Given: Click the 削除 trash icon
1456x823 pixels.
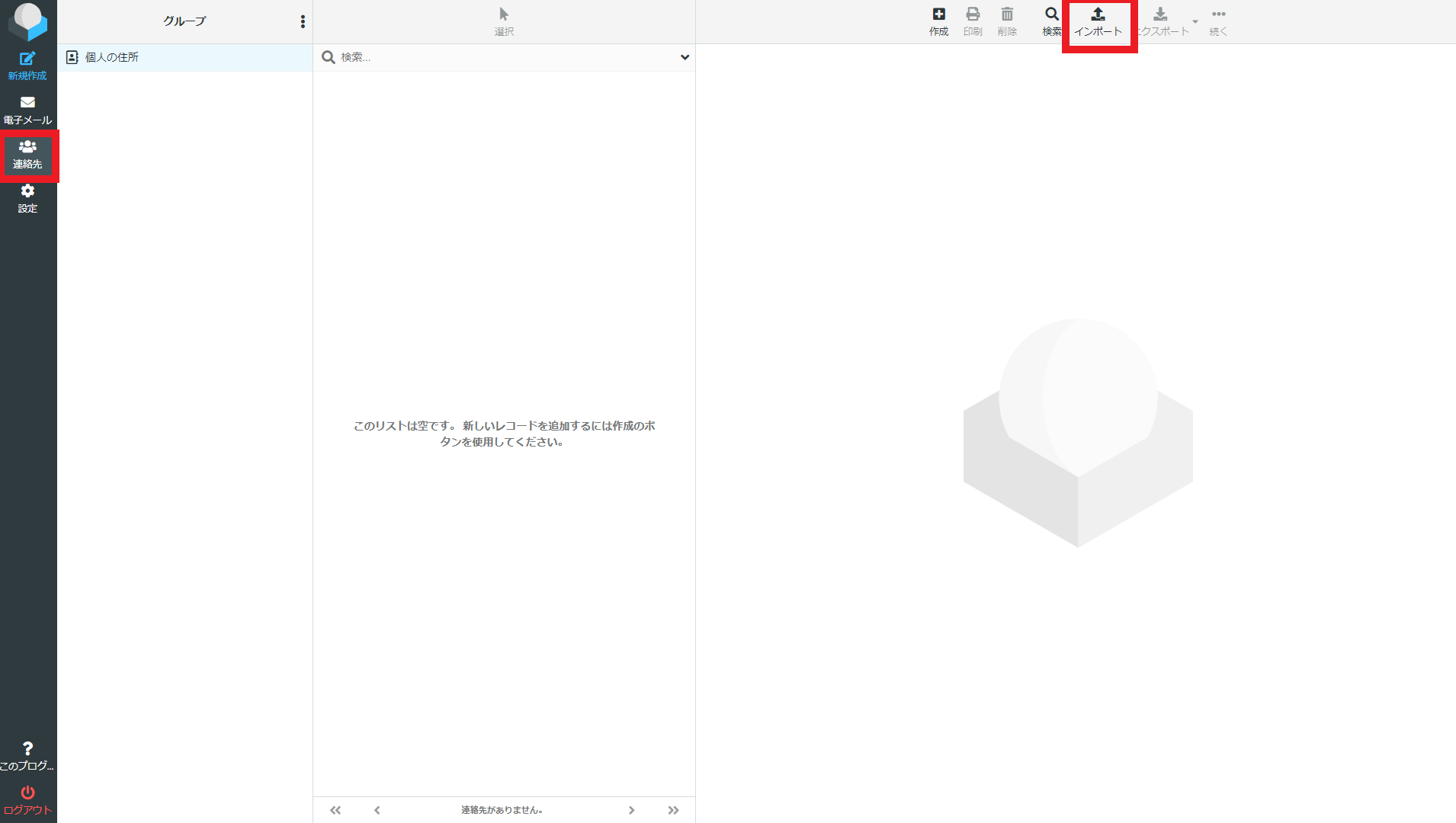Looking at the screenshot, I should point(1007,21).
